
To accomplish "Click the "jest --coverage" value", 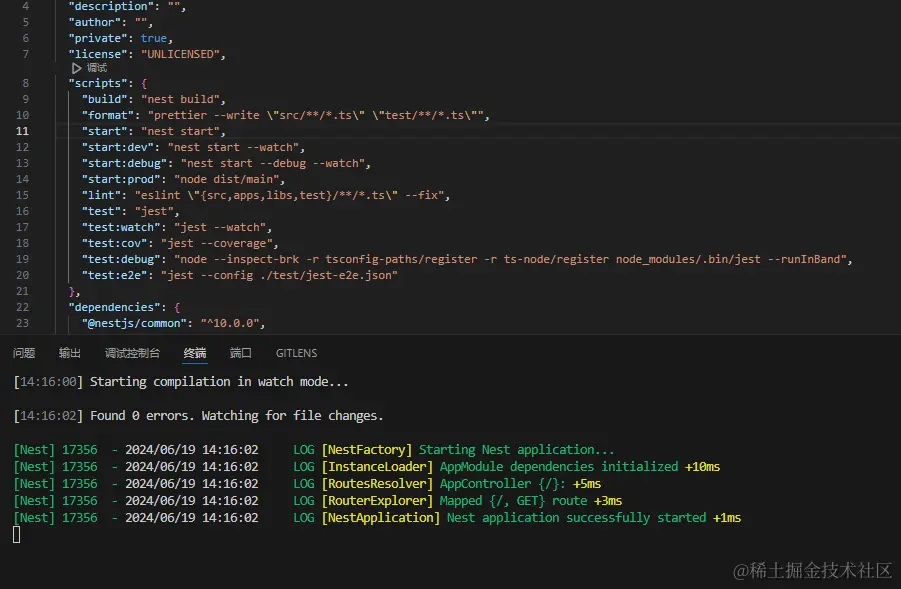I will click(216, 243).
